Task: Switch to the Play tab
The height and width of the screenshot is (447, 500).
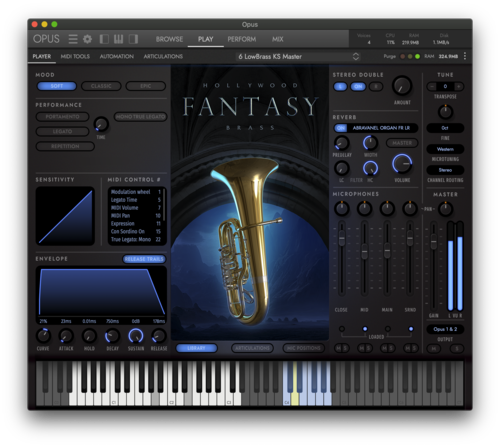Action: tap(205, 39)
